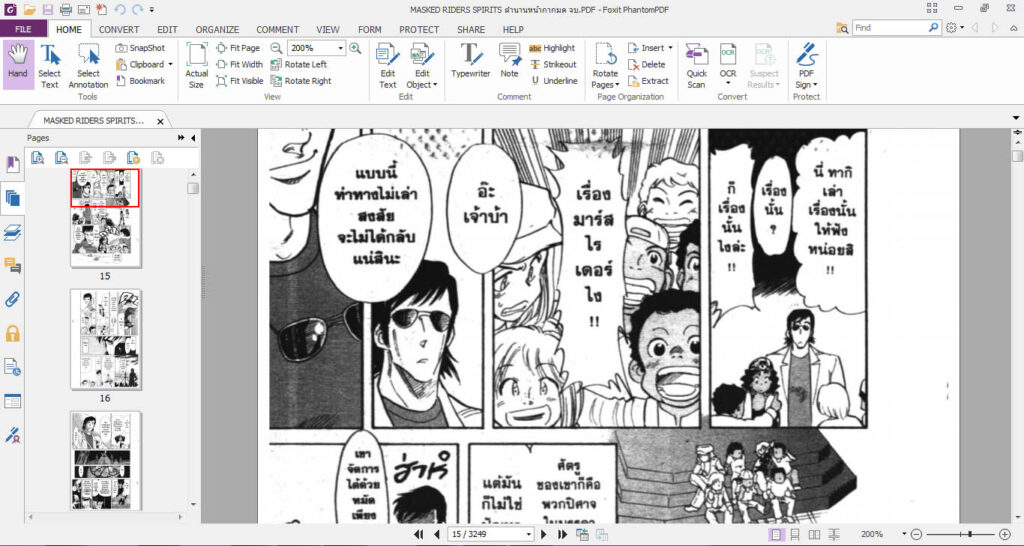Open the page number dropdown
The height and width of the screenshot is (546, 1024).
[528, 534]
